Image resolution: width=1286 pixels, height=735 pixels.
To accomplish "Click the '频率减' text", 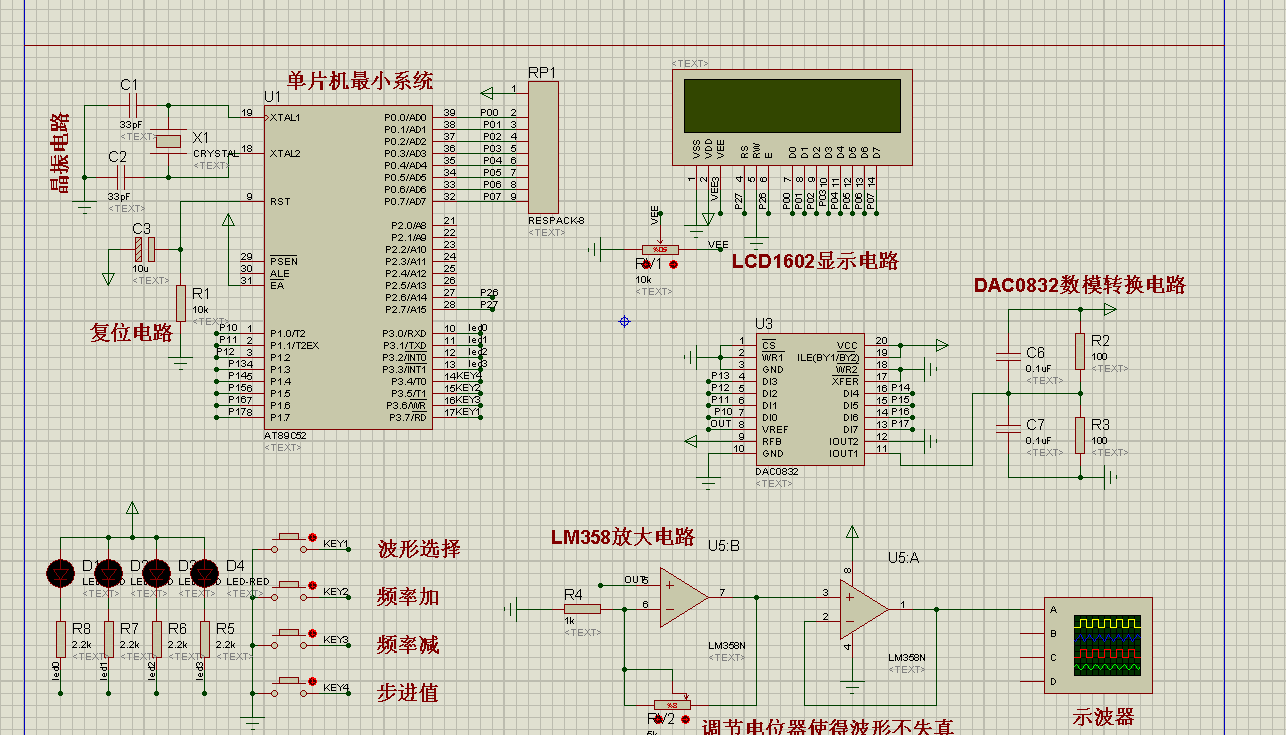I will point(408,645).
